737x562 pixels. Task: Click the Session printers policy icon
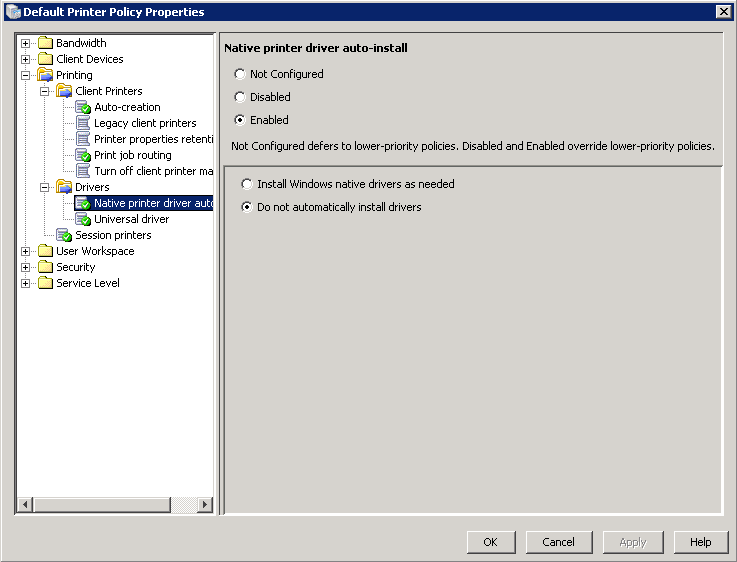pyautogui.click(x=64, y=235)
